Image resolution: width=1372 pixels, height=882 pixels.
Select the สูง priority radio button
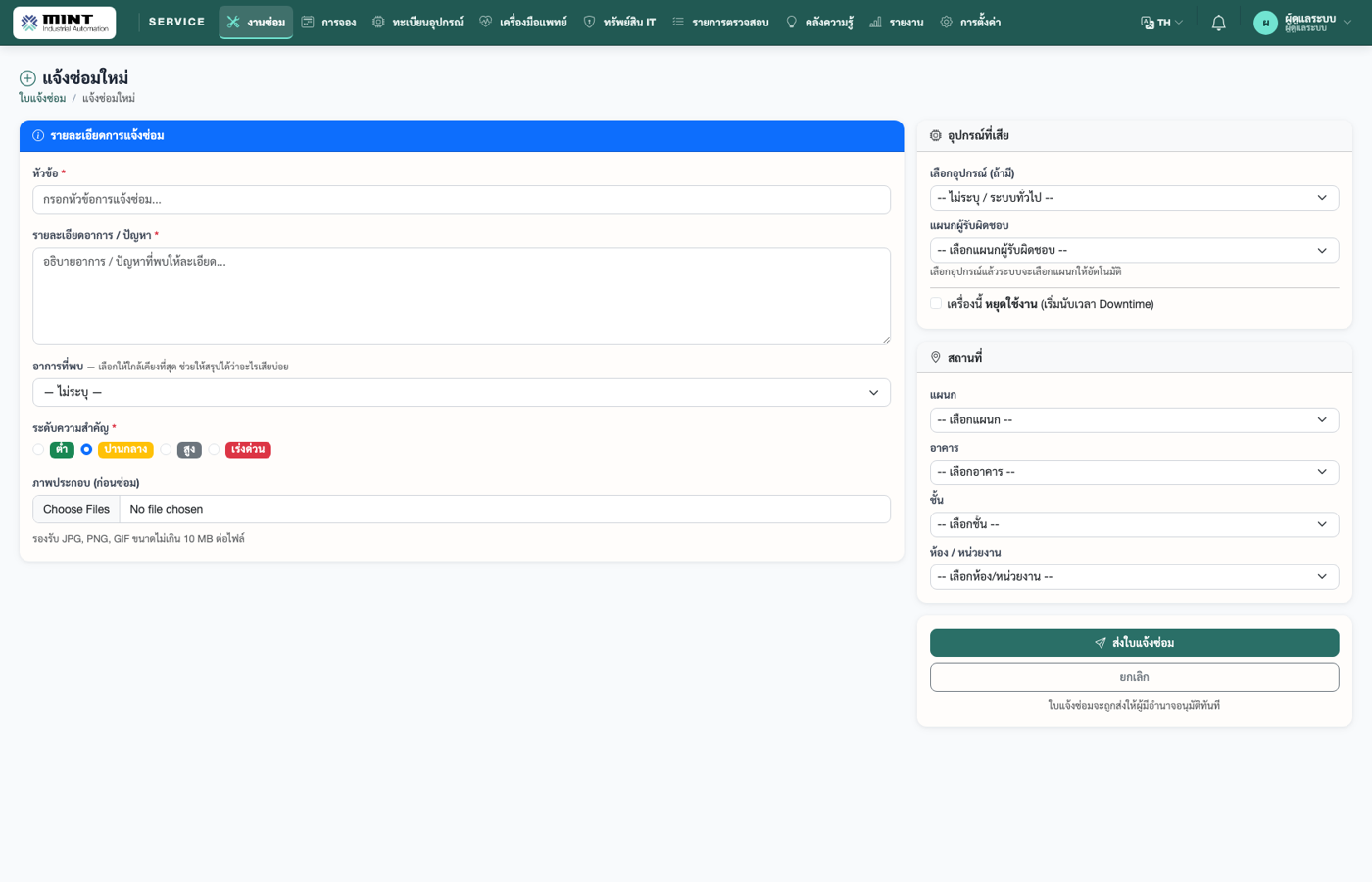point(166,450)
